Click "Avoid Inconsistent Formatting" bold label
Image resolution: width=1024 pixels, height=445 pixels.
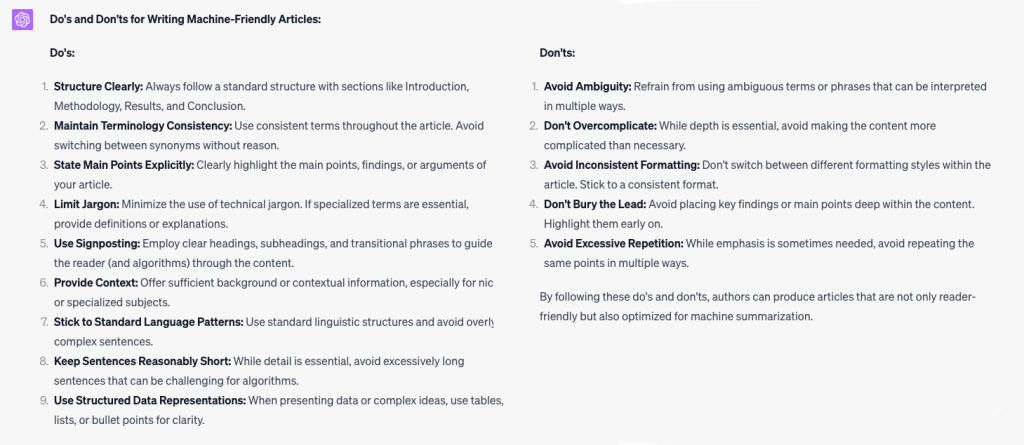621,164
